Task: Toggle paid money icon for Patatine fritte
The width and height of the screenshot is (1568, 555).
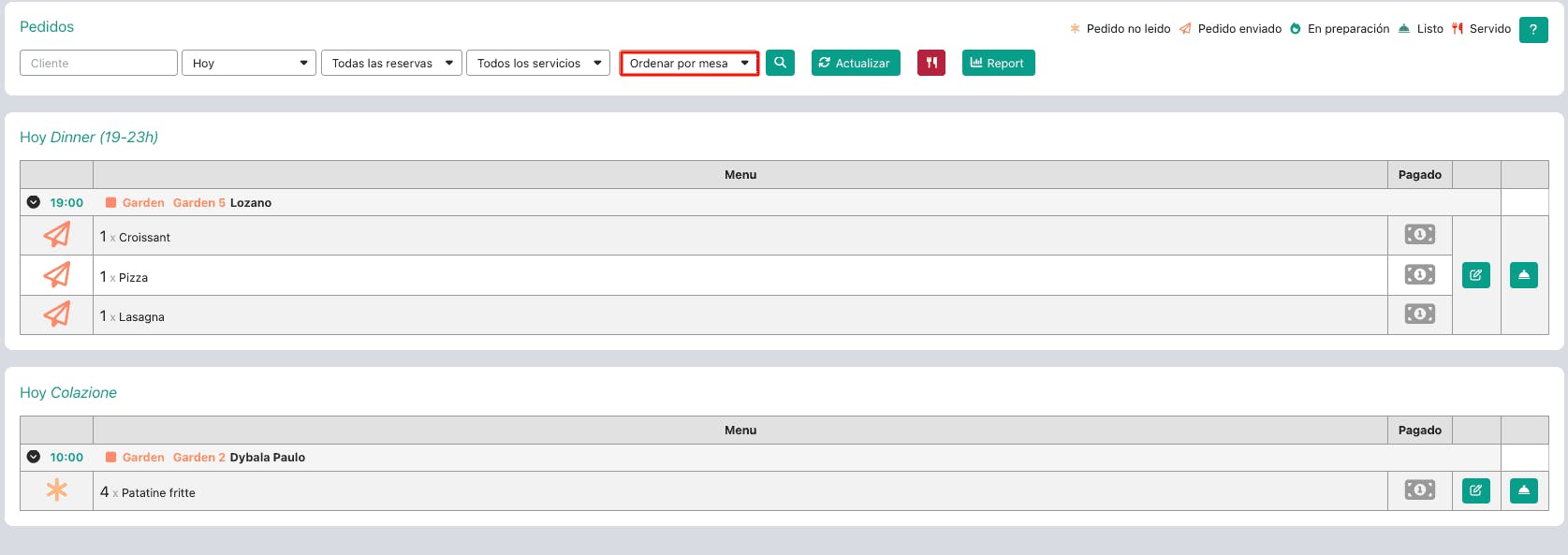Action: tap(1420, 489)
